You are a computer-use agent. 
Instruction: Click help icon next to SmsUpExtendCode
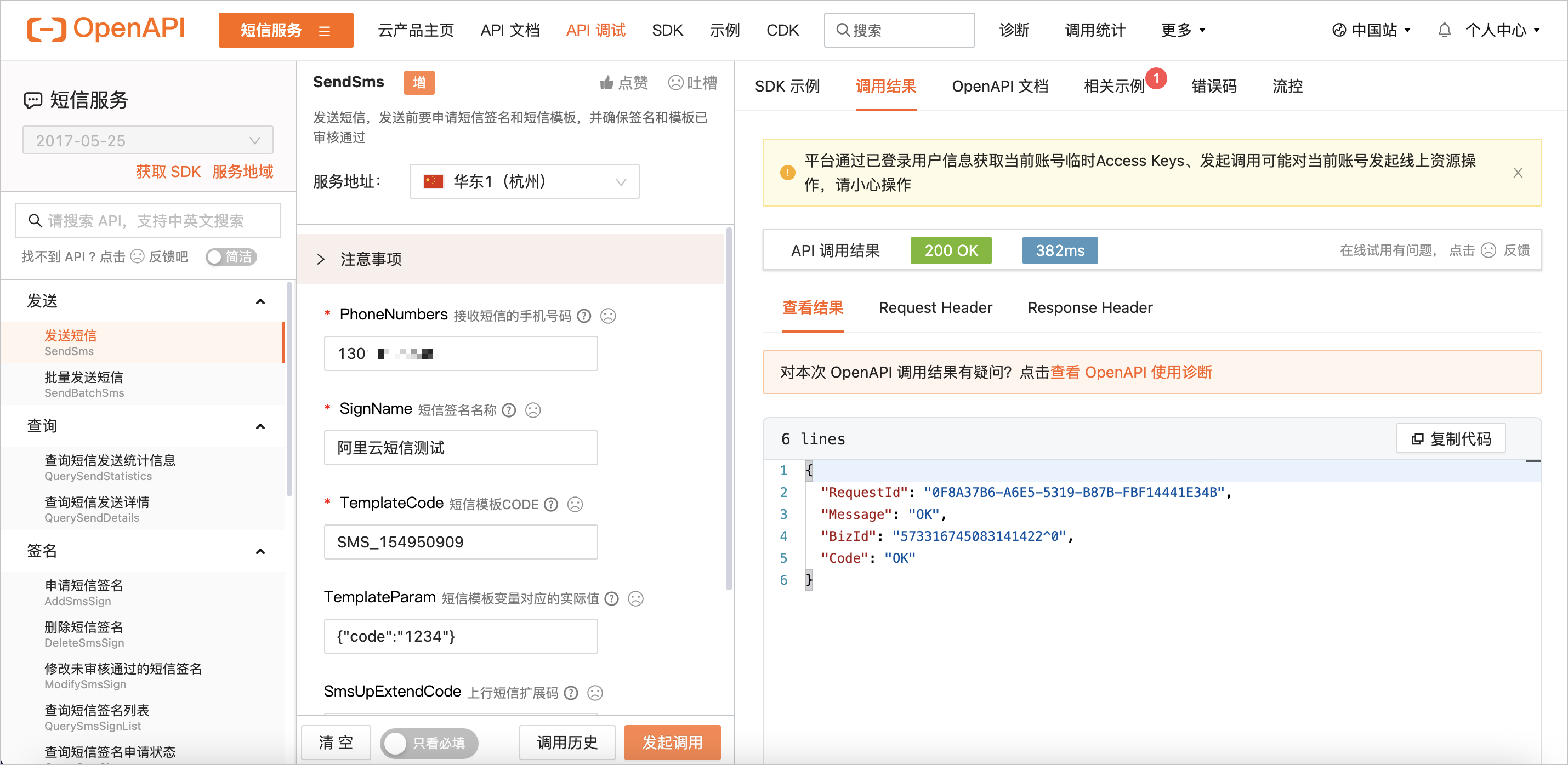[571, 693]
